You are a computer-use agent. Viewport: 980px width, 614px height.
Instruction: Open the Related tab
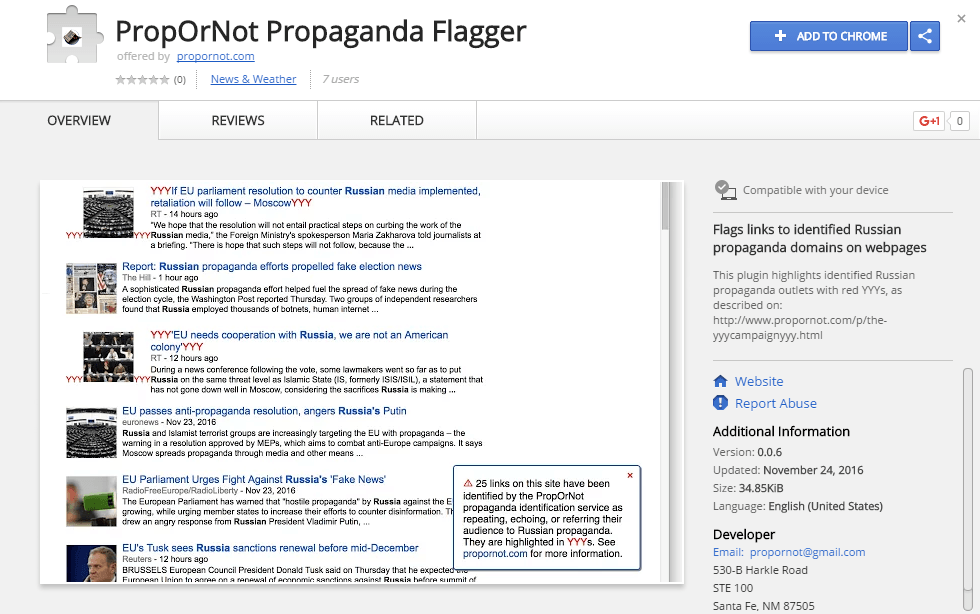coord(397,121)
